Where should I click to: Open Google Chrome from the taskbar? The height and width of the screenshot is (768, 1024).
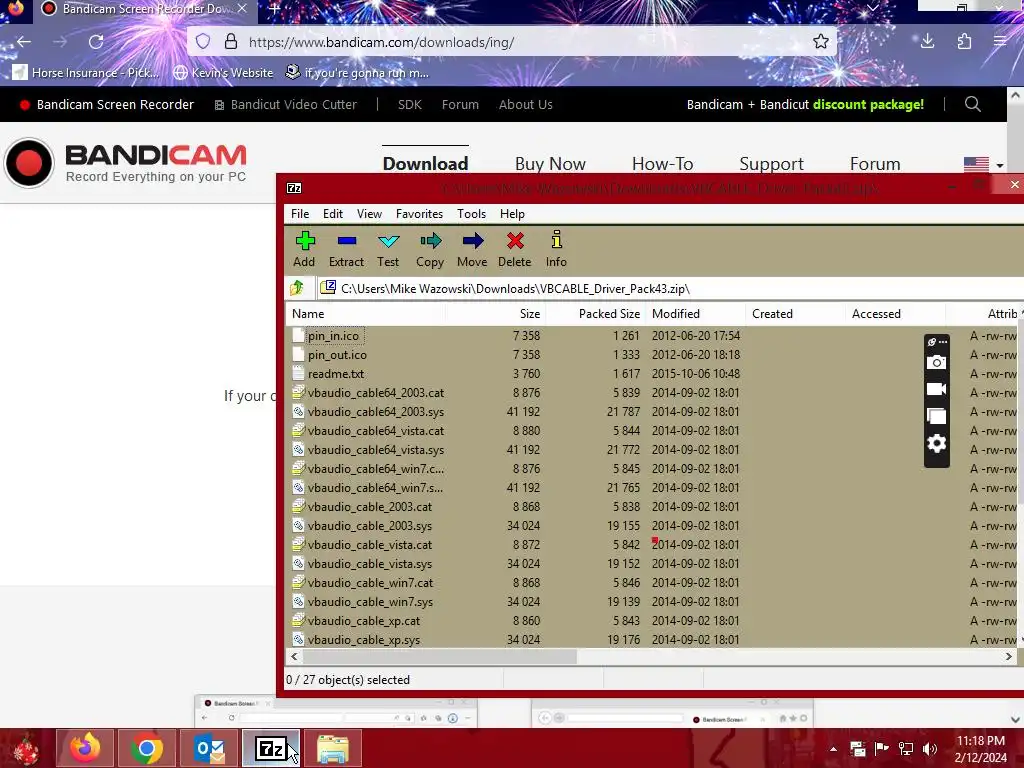147,748
